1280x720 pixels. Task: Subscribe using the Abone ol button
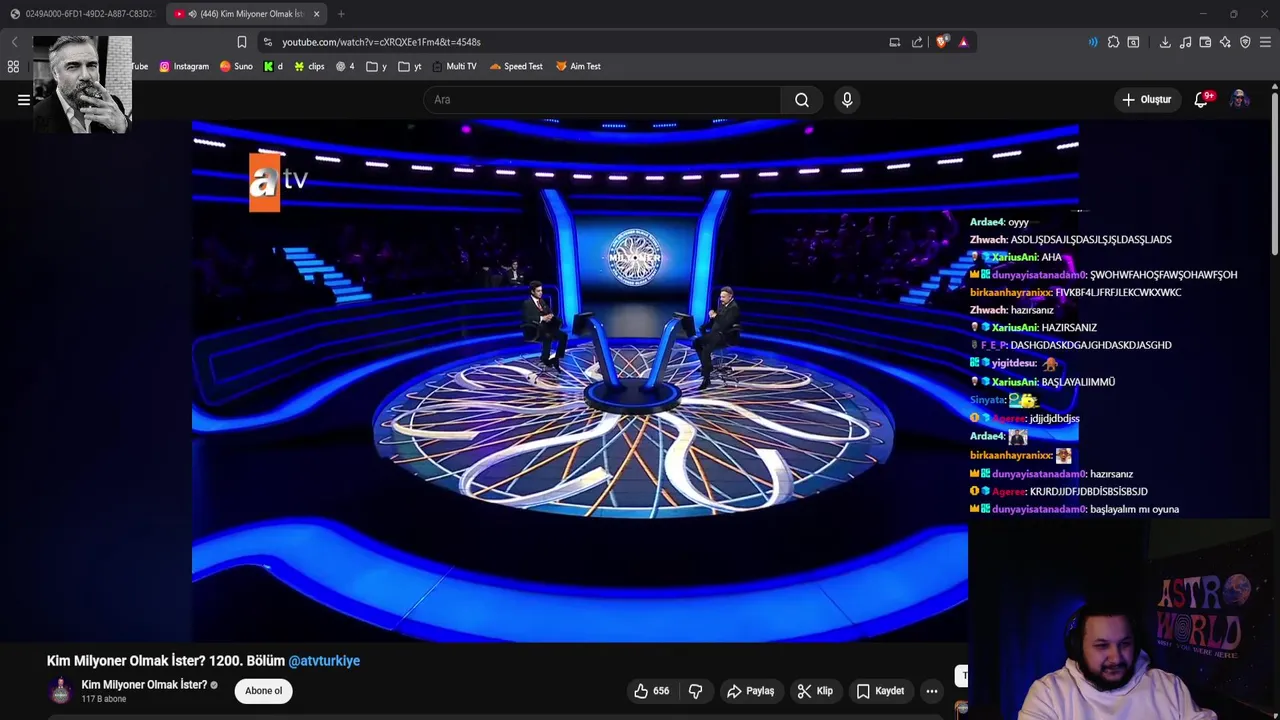pyautogui.click(x=264, y=691)
